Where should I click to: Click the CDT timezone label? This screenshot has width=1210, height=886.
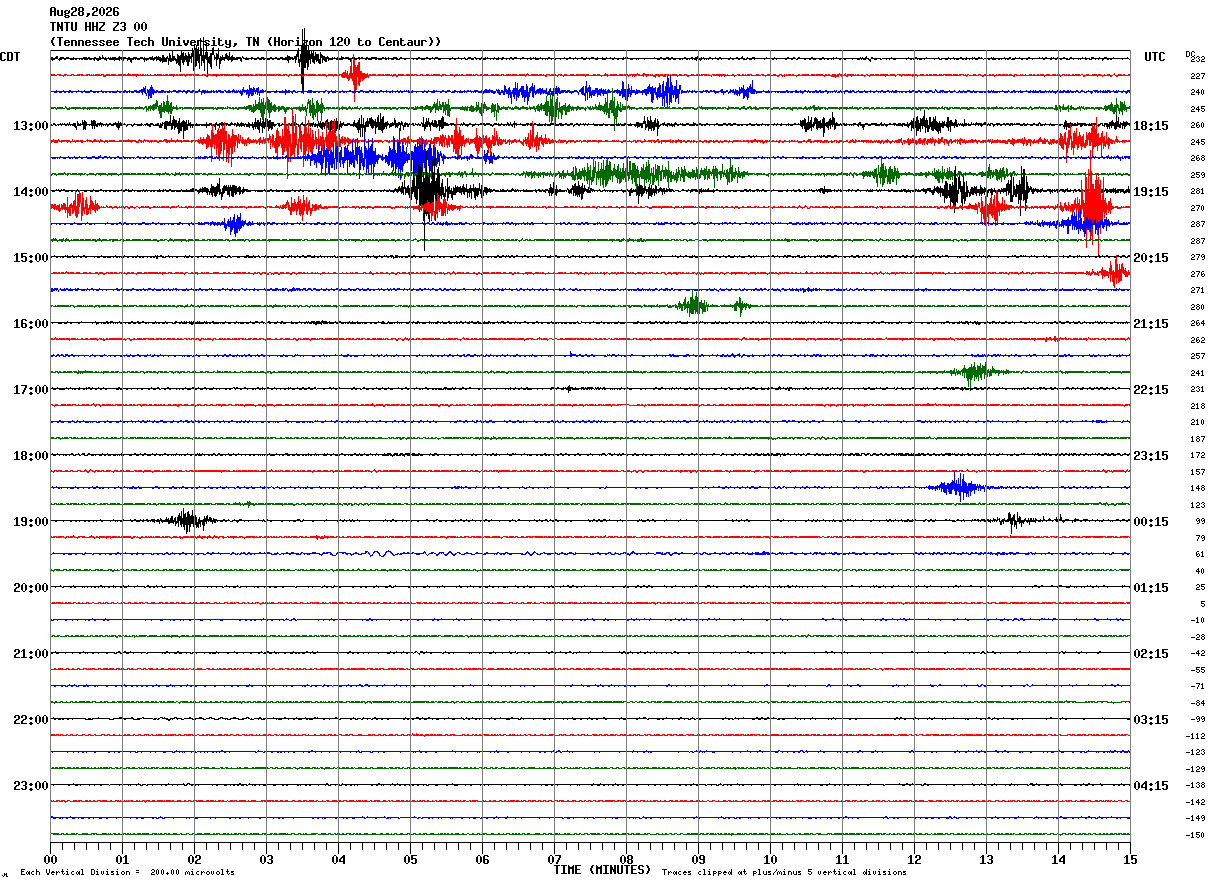coord(10,57)
